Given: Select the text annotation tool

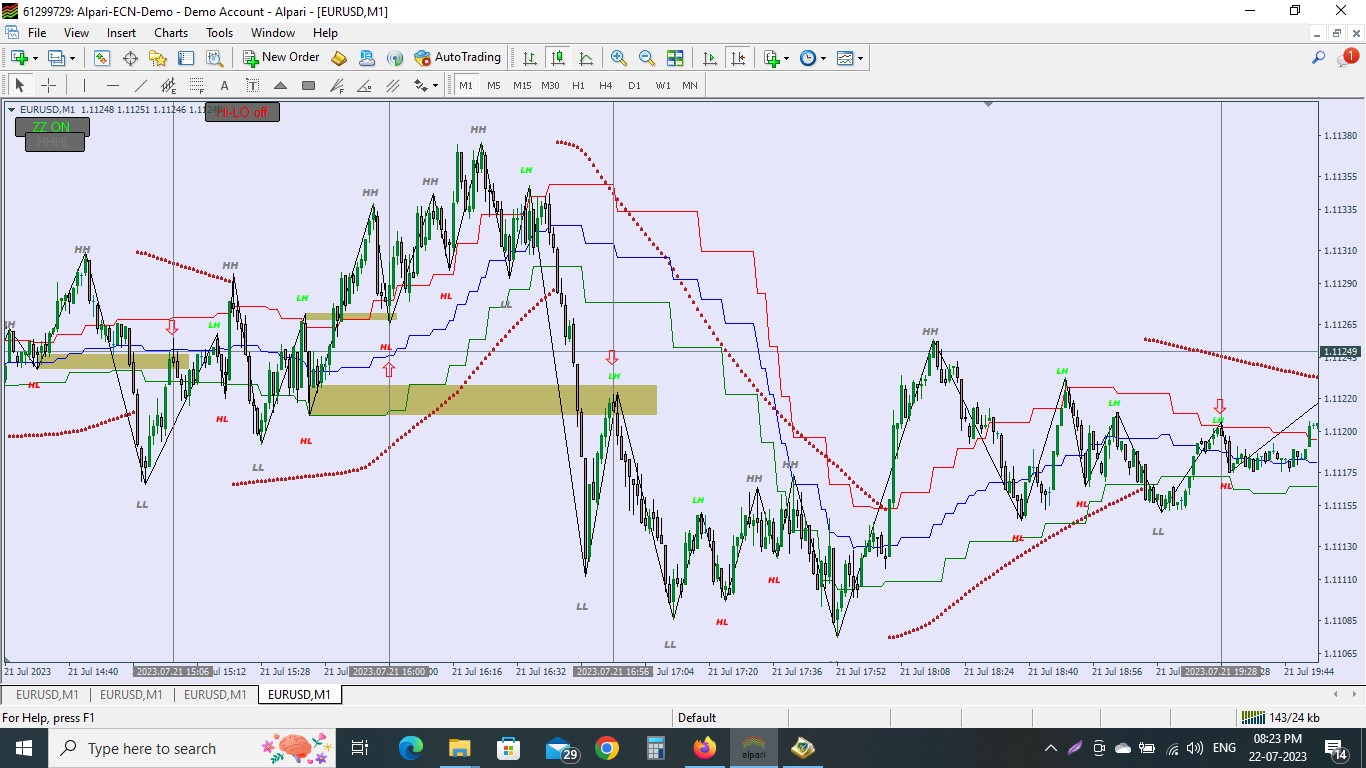Looking at the screenshot, I should 224,86.
